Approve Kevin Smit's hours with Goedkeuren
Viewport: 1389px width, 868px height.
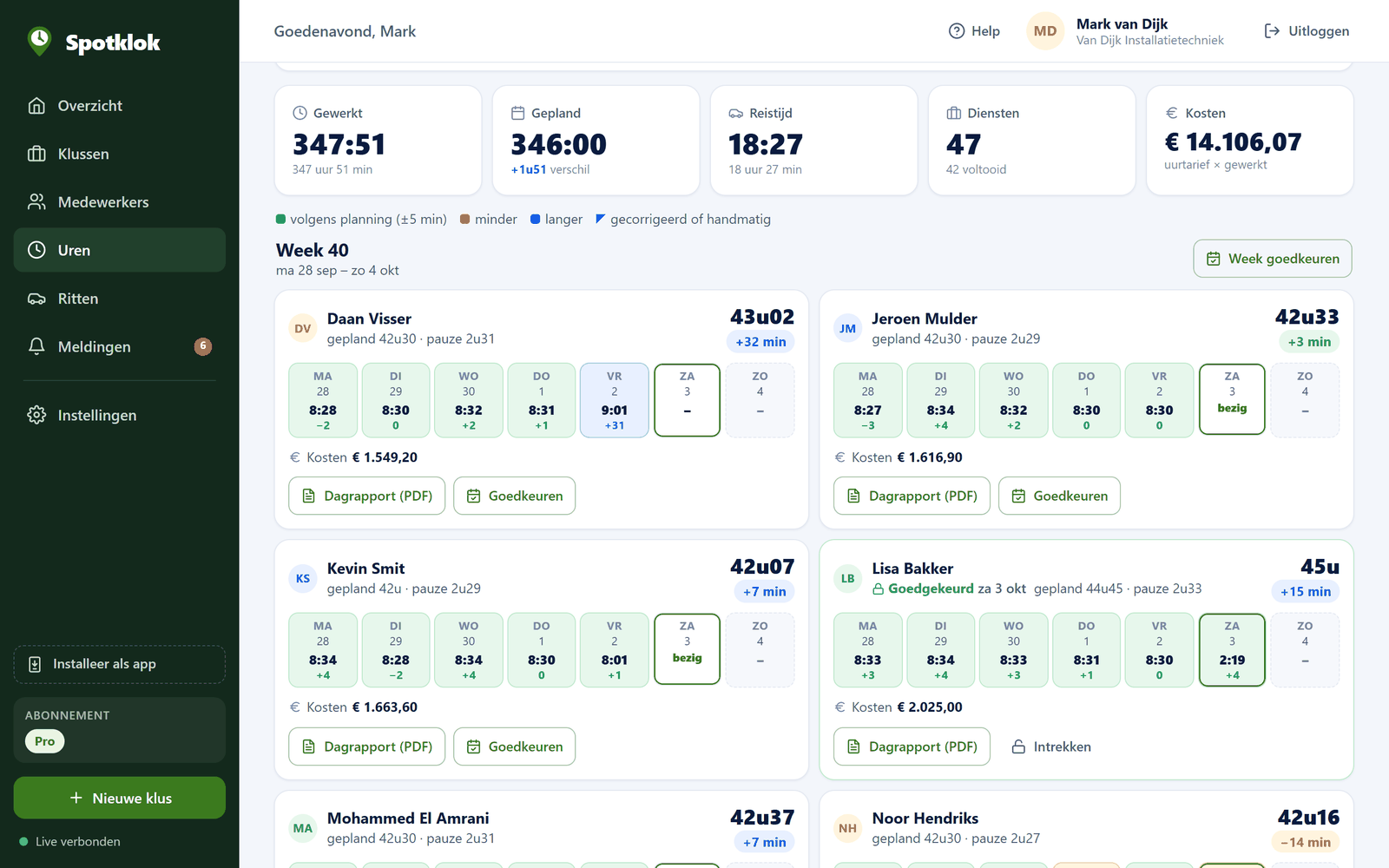click(515, 746)
